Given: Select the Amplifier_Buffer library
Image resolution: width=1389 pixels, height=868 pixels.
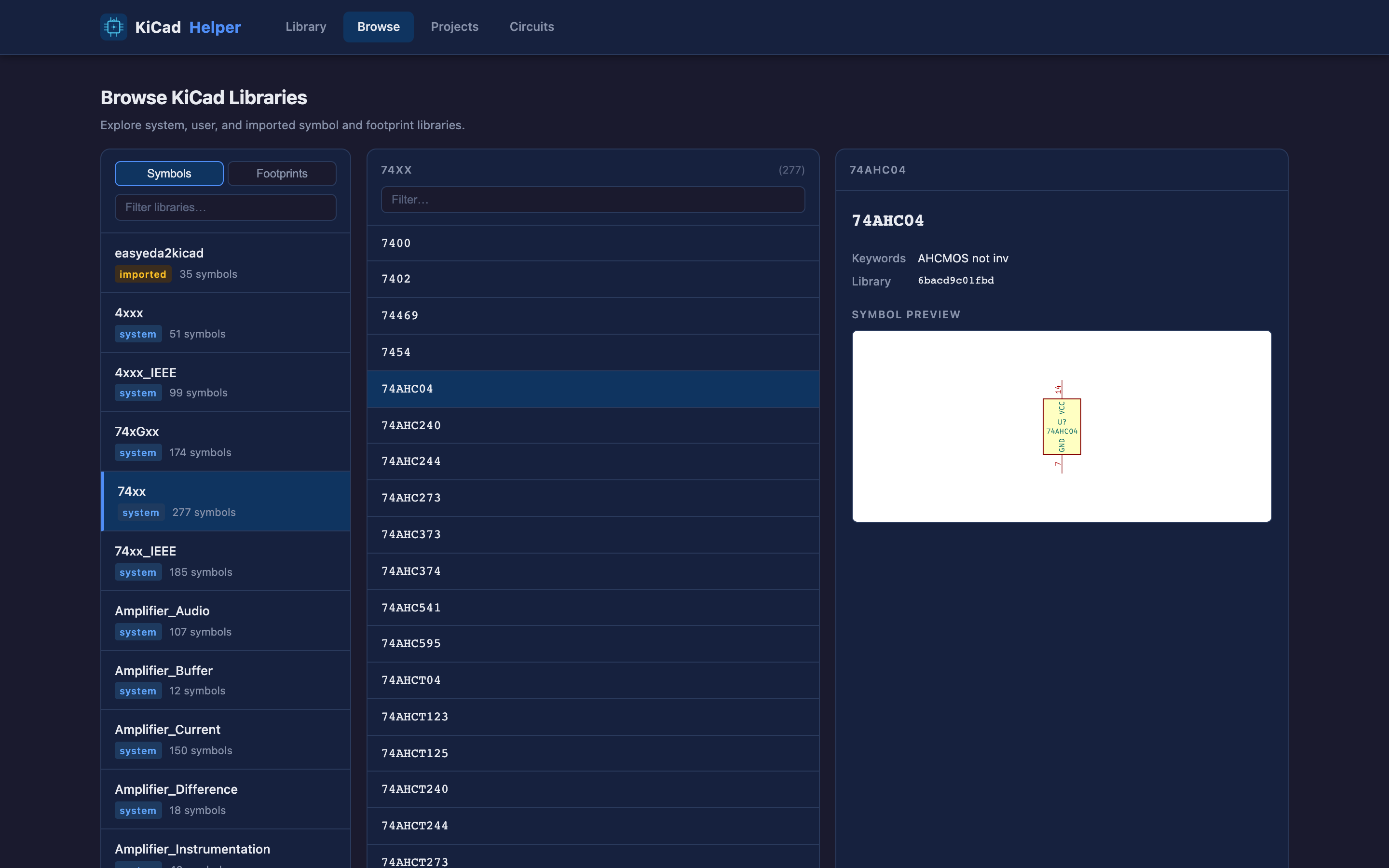Looking at the screenshot, I should click(x=226, y=680).
